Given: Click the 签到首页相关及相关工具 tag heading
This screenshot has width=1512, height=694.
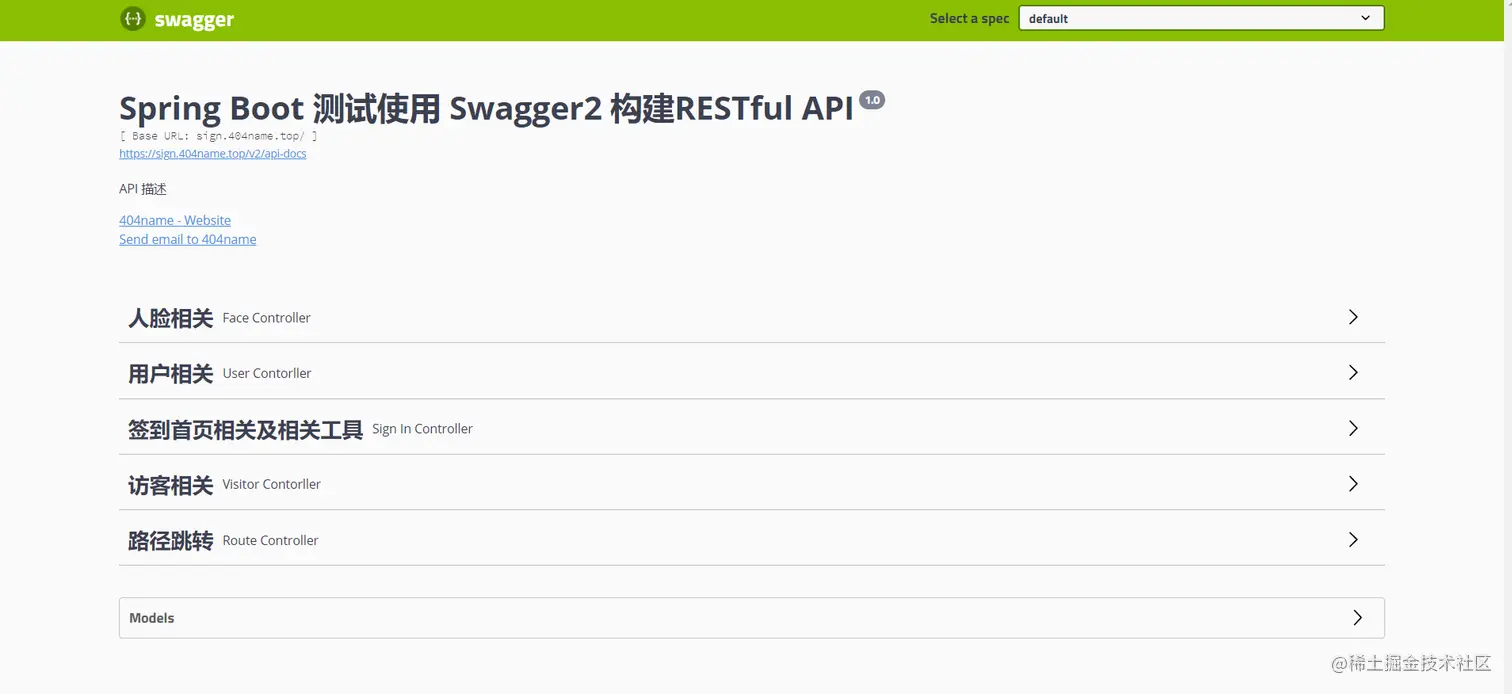Looking at the screenshot, I should [245, 429].
